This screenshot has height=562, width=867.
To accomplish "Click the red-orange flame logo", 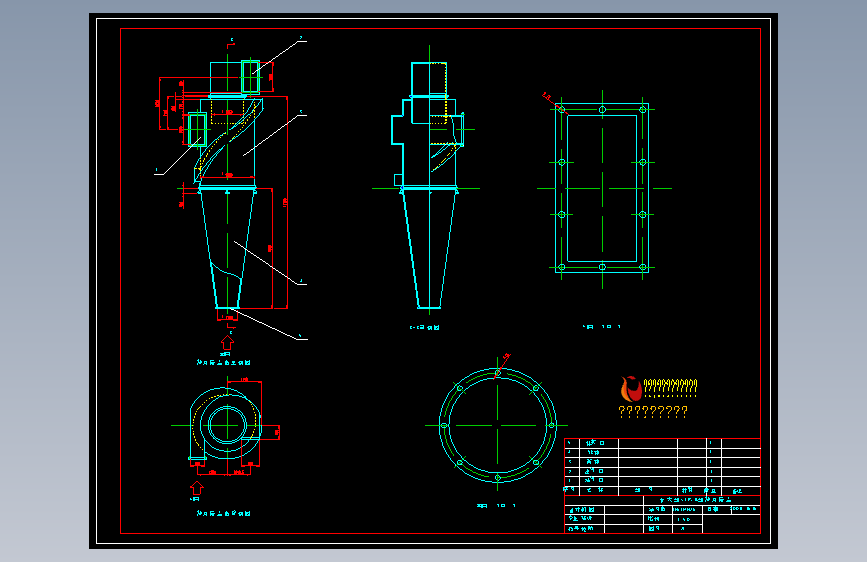I will [631, 388].
